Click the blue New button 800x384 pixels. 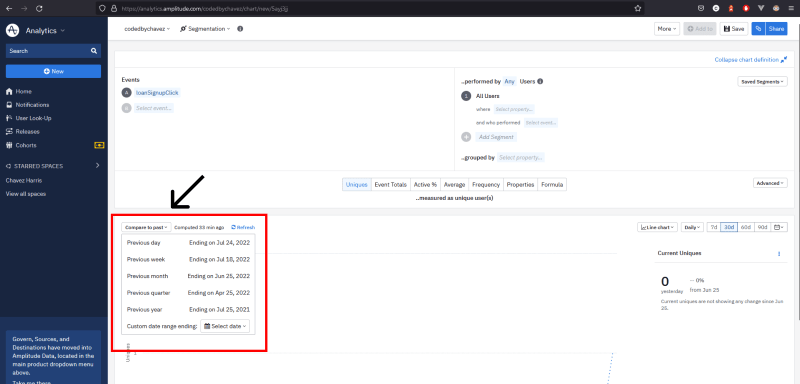click(x=54, y=71)
